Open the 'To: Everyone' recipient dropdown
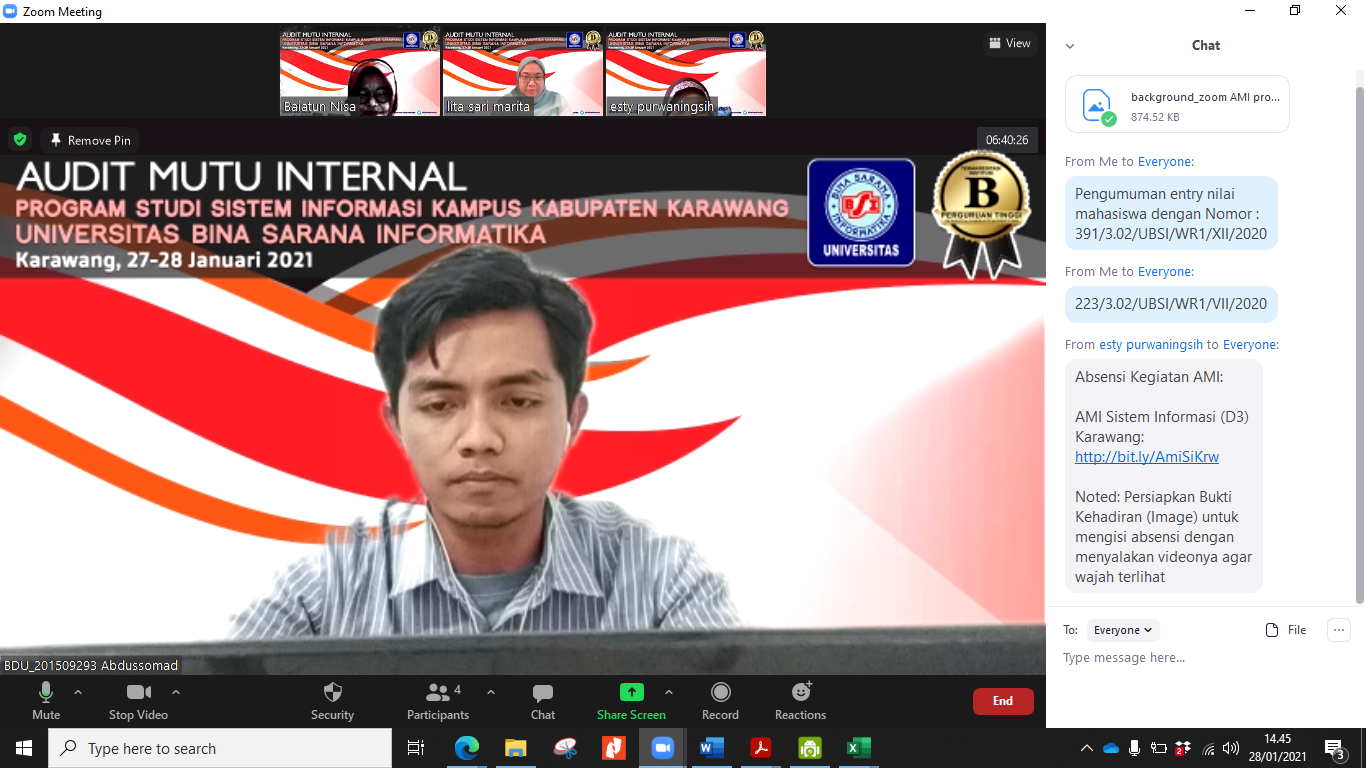Image resolution: width=1366 pixels, height=768 pixels. (x=1123, y=630)
